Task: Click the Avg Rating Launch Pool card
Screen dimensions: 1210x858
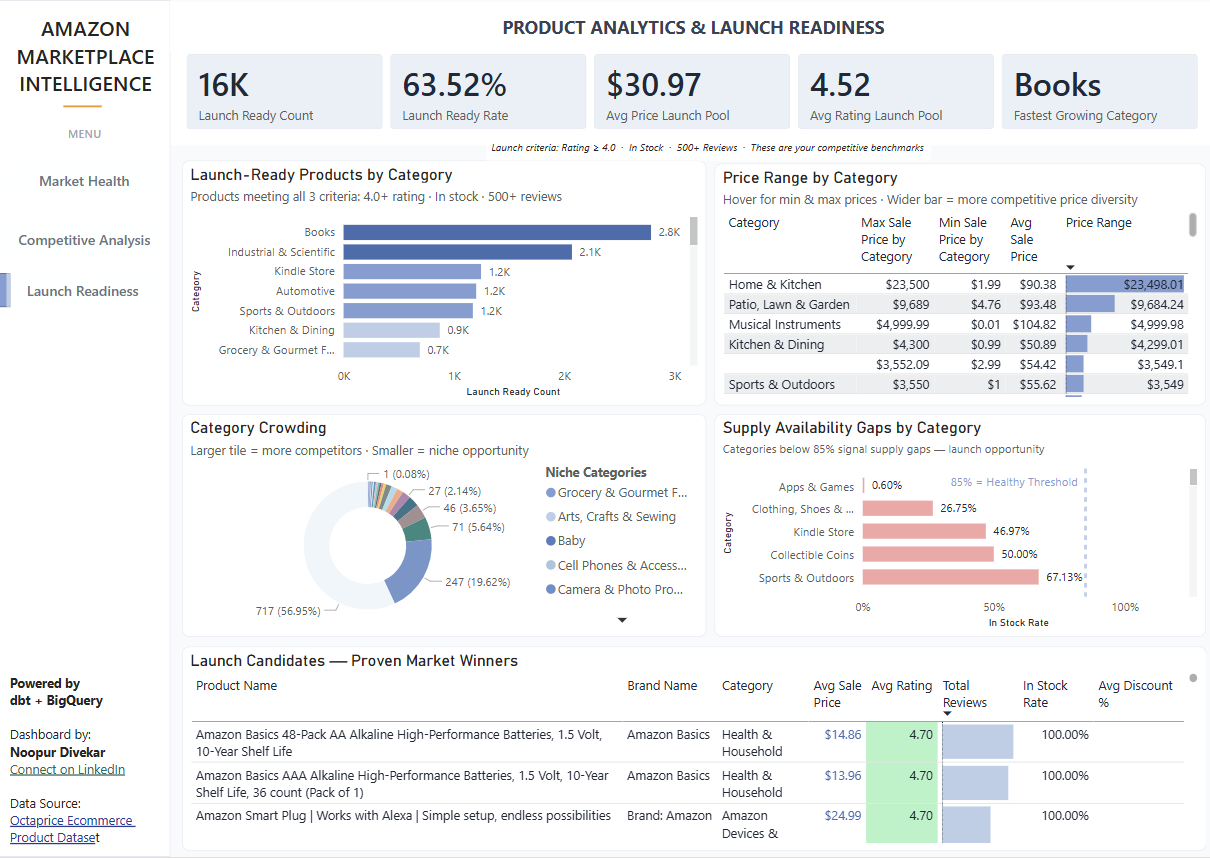Action: point(896,92)
